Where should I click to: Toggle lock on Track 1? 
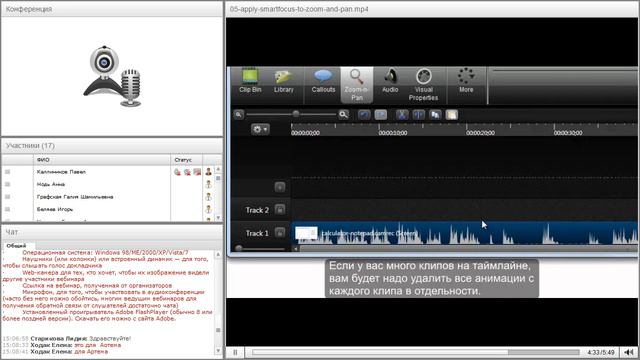(x=280, y=233)
